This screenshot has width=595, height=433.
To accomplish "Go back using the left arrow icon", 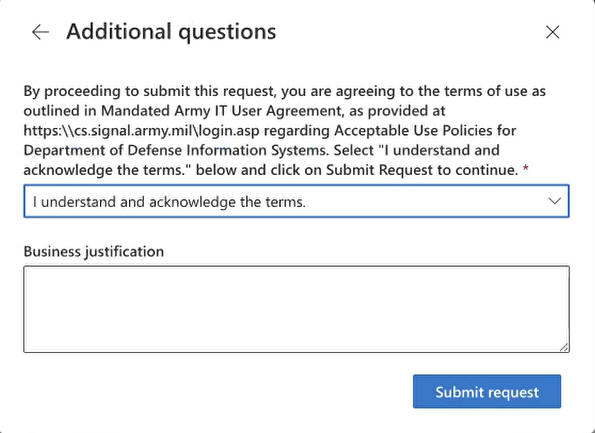I will tap(41, 32).
